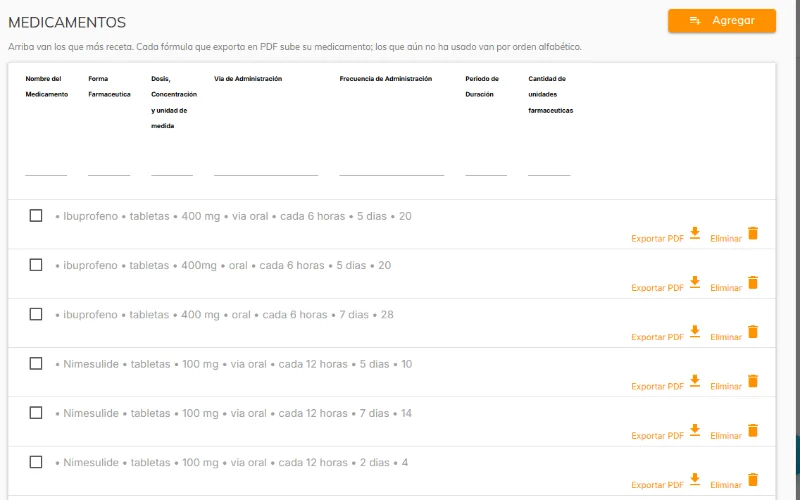Download icon for ibuprofeno 400mg oral row
Screen dimensions: 800x500
[695, 282]
